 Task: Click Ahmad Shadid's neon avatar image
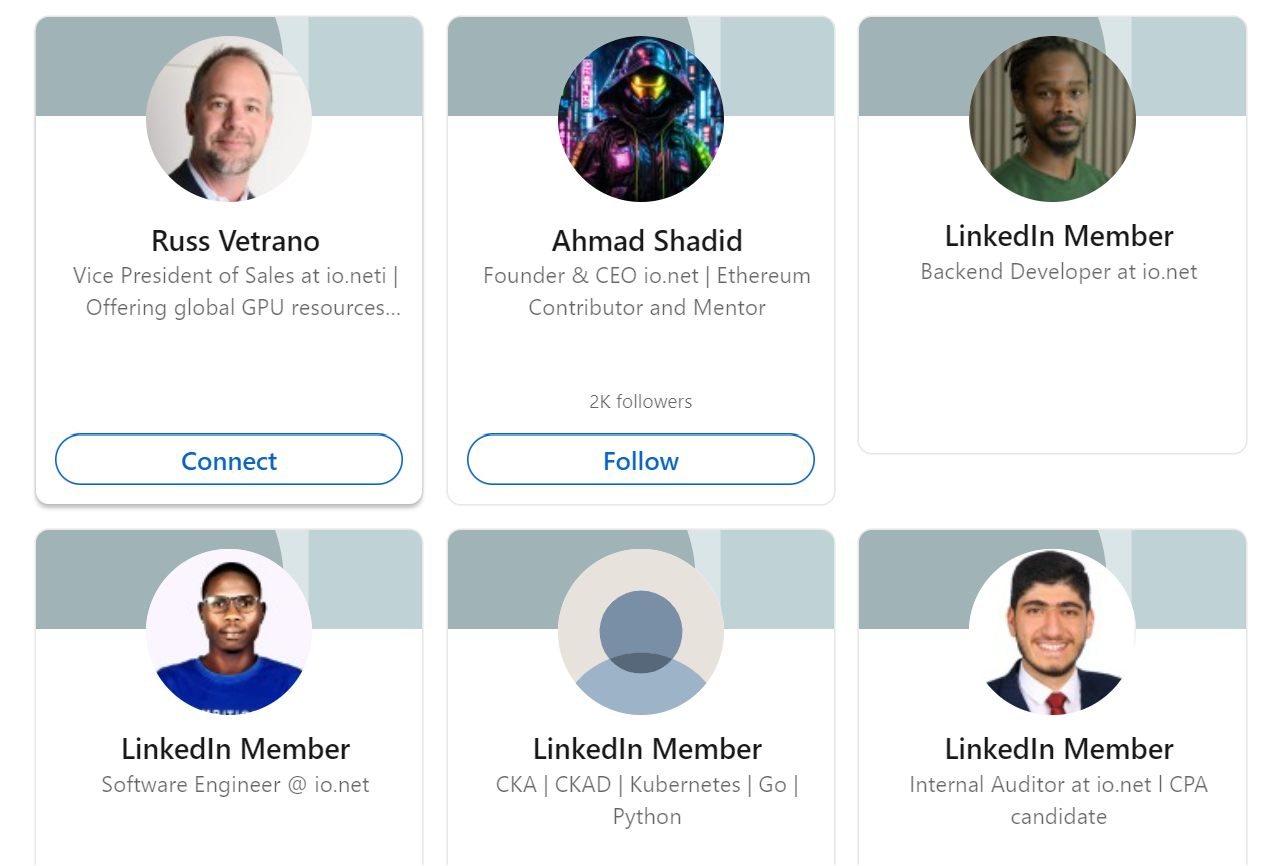point(640,118)
